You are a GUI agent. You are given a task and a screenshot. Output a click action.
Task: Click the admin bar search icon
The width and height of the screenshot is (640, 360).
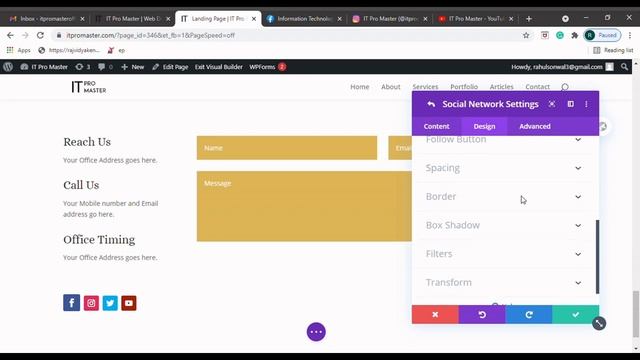(624, 67)
